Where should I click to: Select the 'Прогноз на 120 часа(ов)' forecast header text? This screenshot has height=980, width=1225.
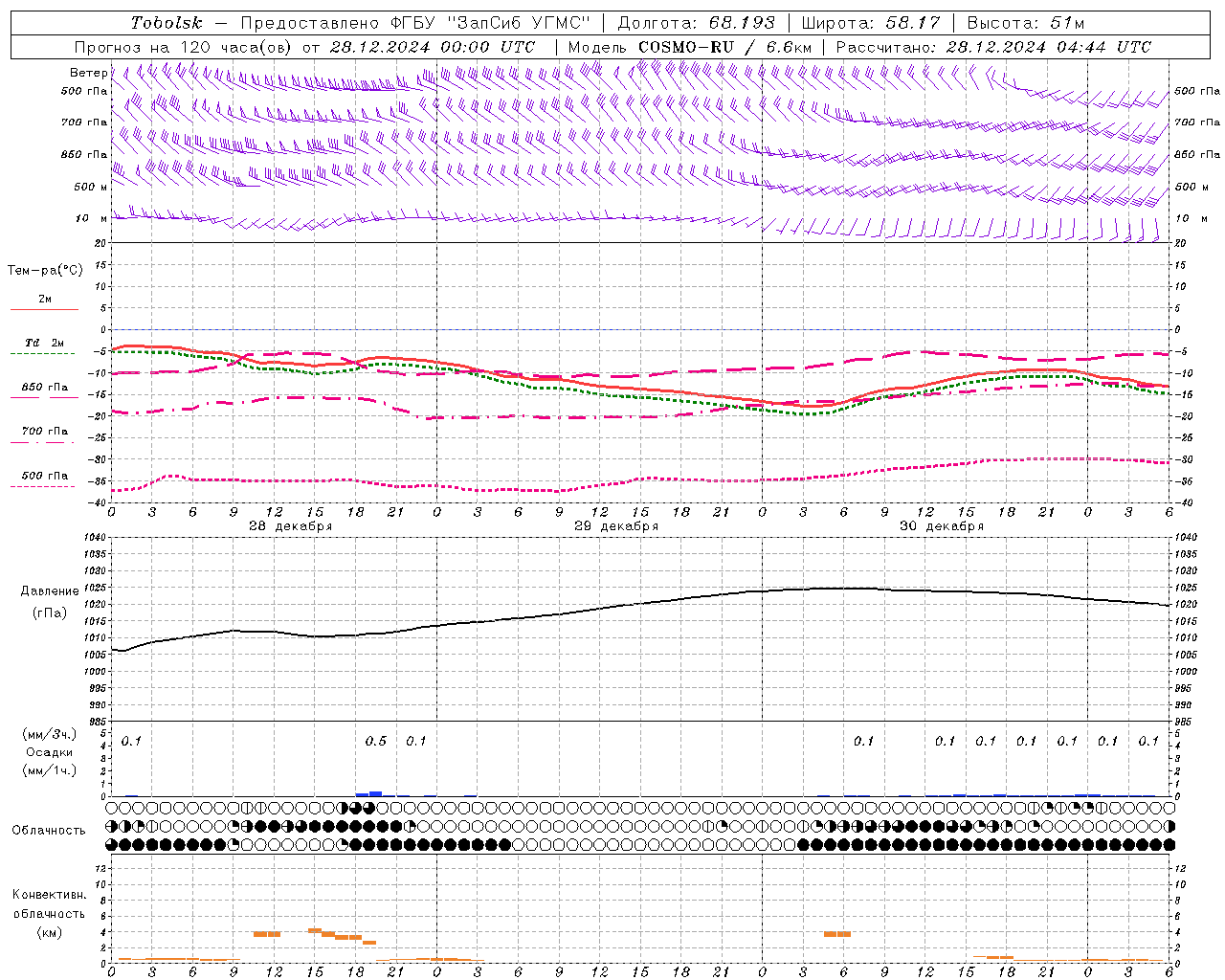(184, 47)
